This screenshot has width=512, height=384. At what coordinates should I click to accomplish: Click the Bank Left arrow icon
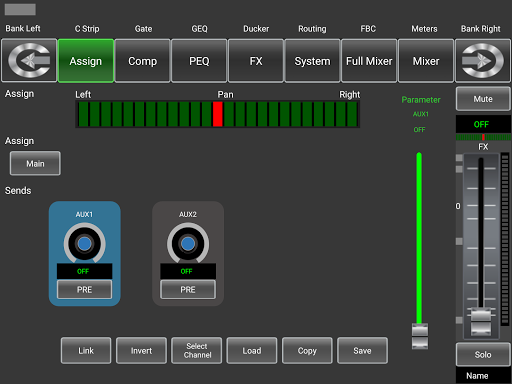click(x=29, y=60)
